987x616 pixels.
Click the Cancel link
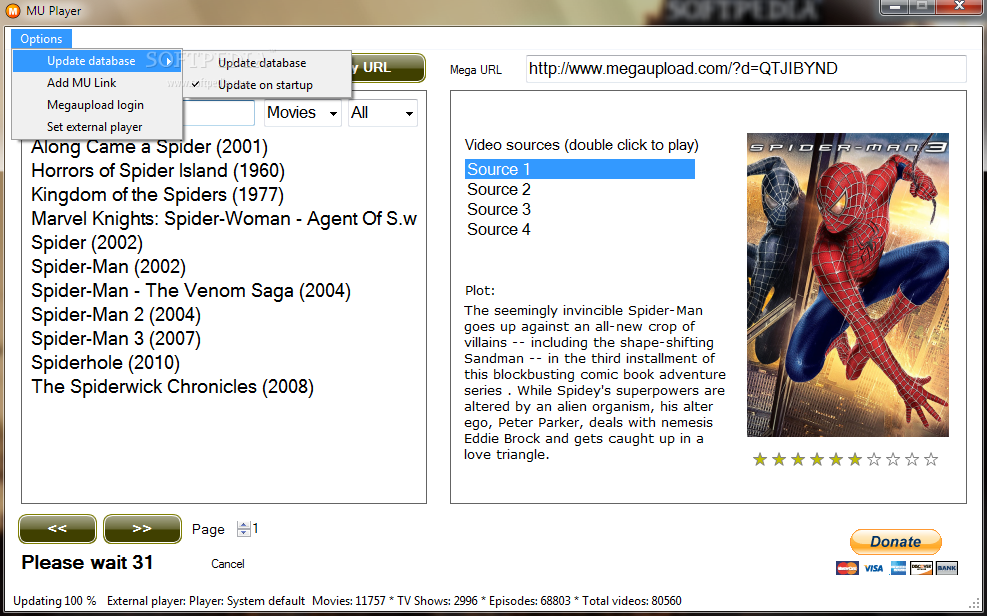click(228, 564)
